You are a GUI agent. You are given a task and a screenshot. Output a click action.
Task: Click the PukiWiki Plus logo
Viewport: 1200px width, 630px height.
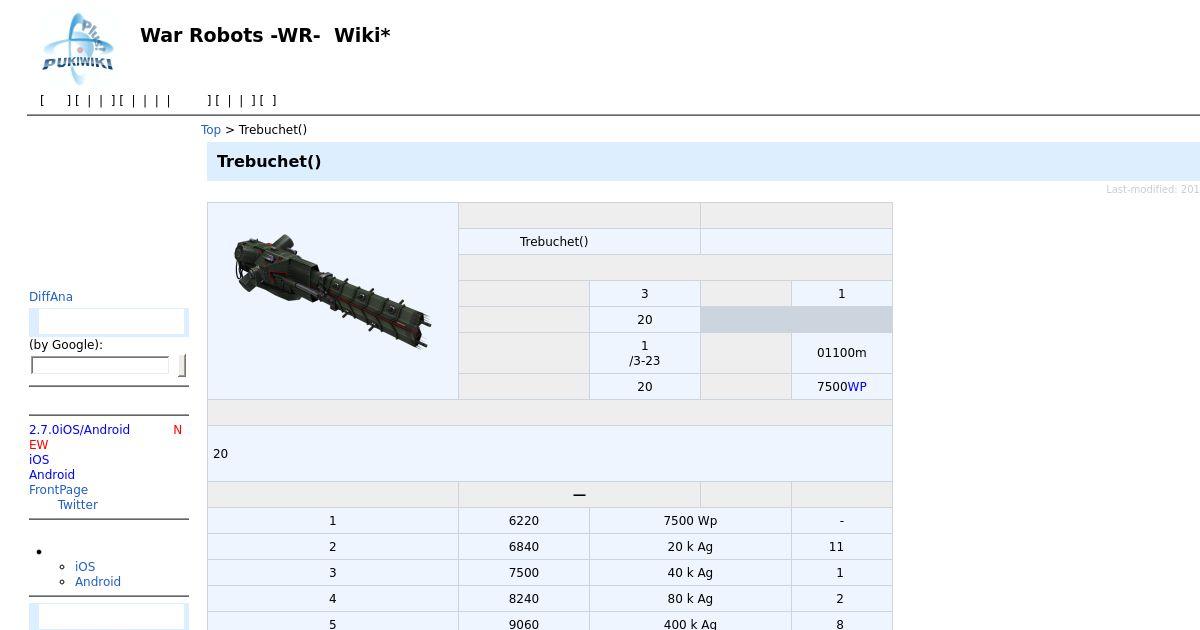click(77, 48)
